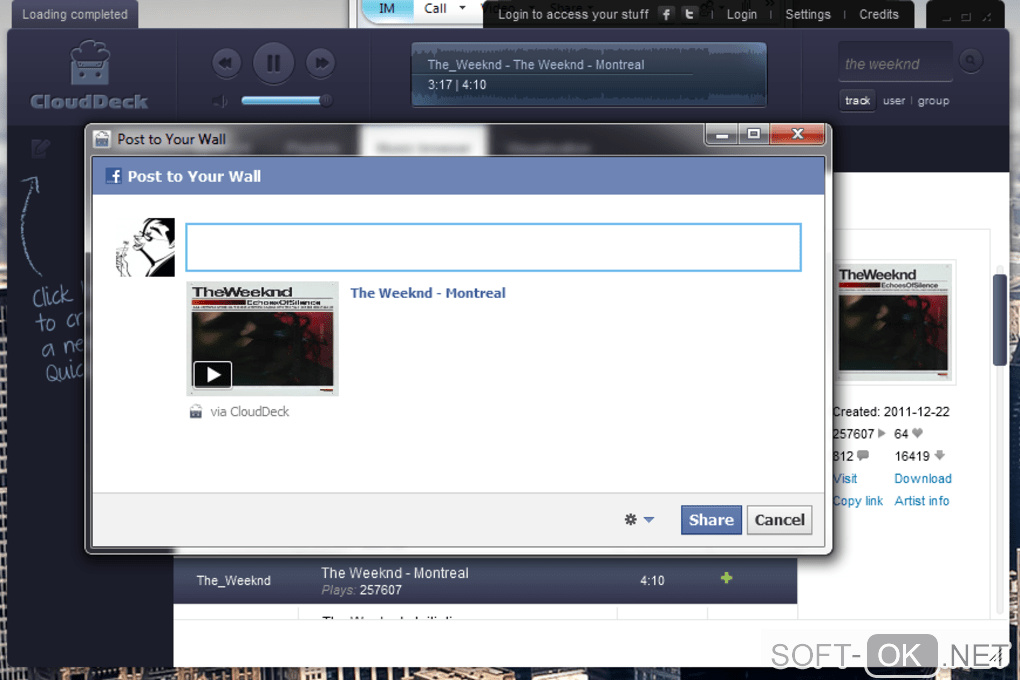Click 'Created: 2011-12-22' text

(x=891, y=411)
